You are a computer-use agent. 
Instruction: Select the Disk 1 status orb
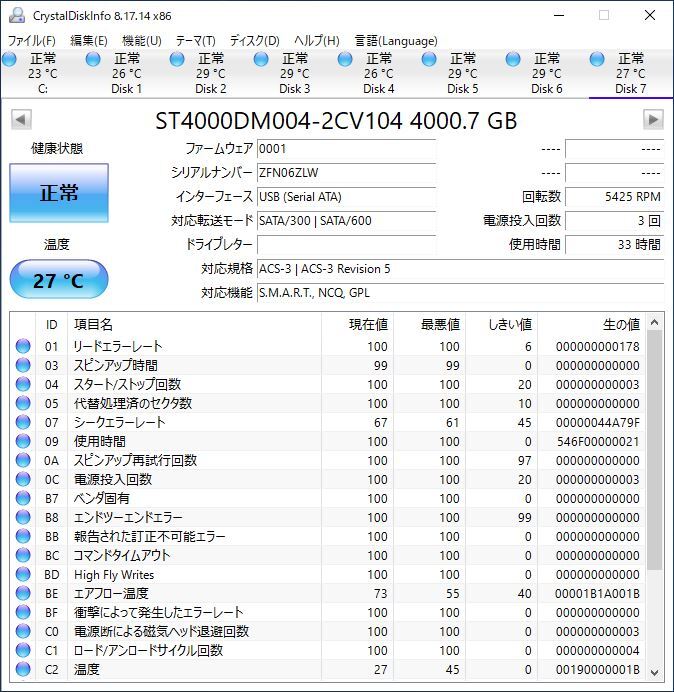pyautogui.click(x=93, y=59)
